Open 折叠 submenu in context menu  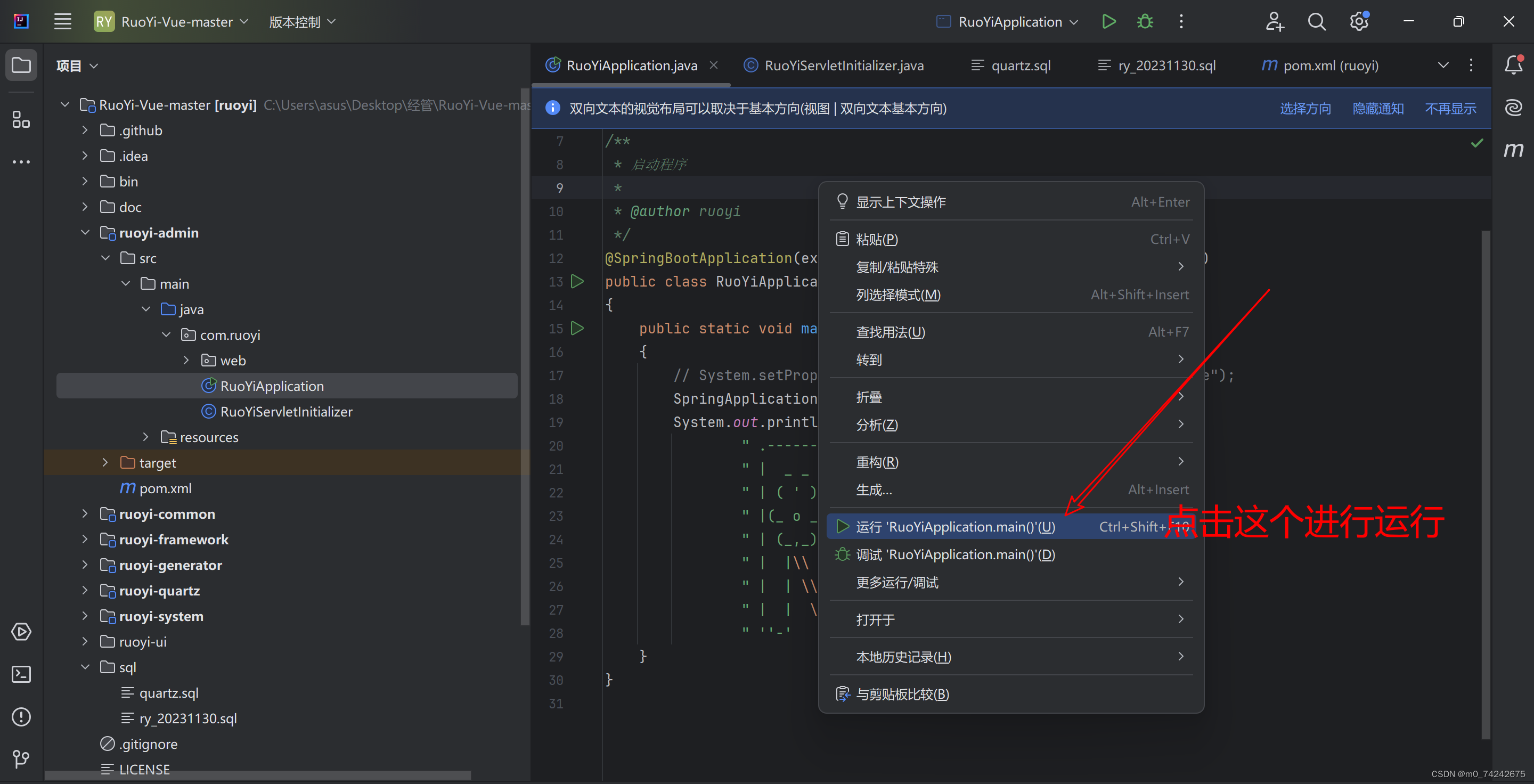pyautogui.click(x=1011, y=396)
